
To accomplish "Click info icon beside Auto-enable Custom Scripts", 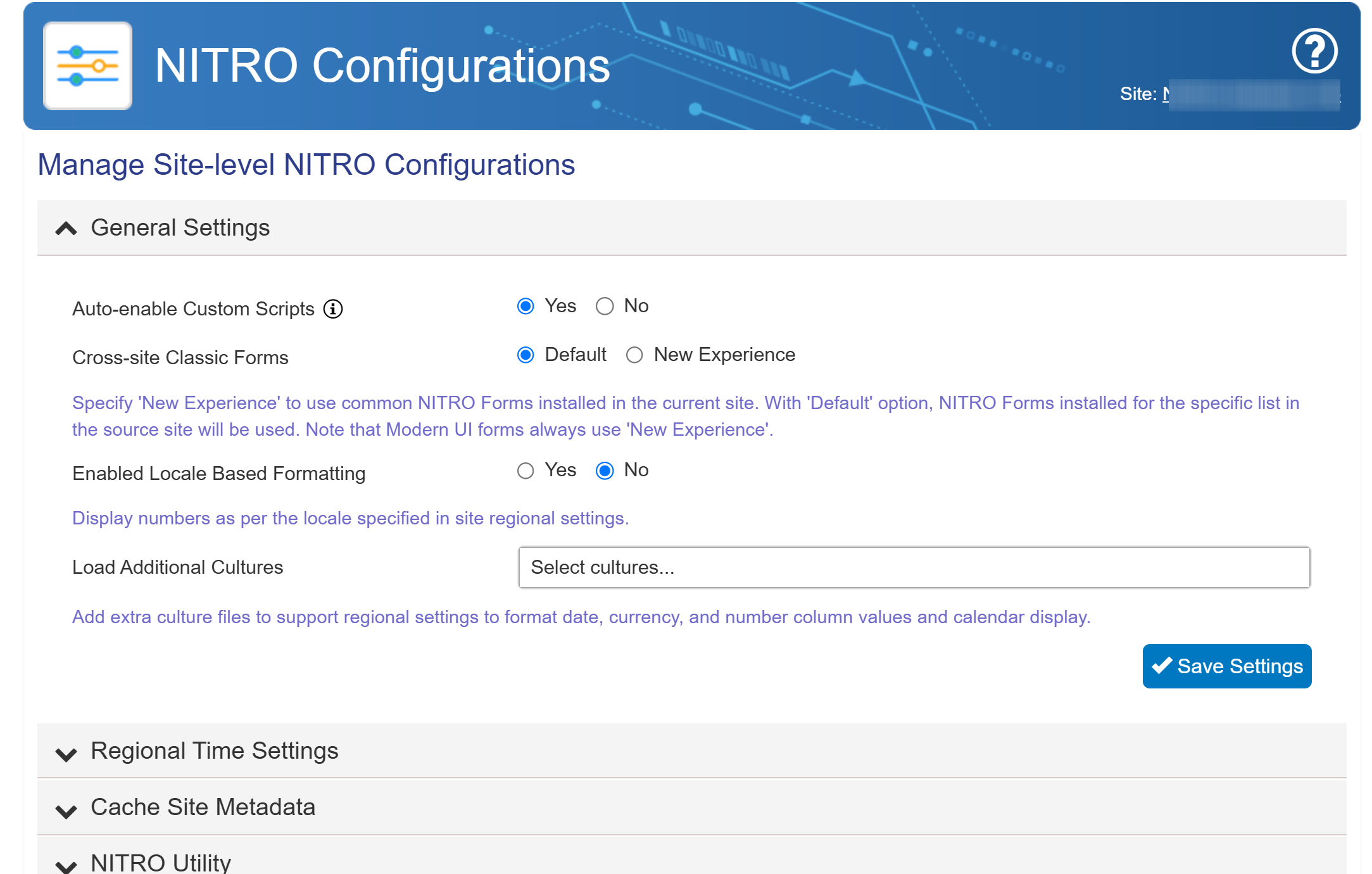I will pos(333,309).
